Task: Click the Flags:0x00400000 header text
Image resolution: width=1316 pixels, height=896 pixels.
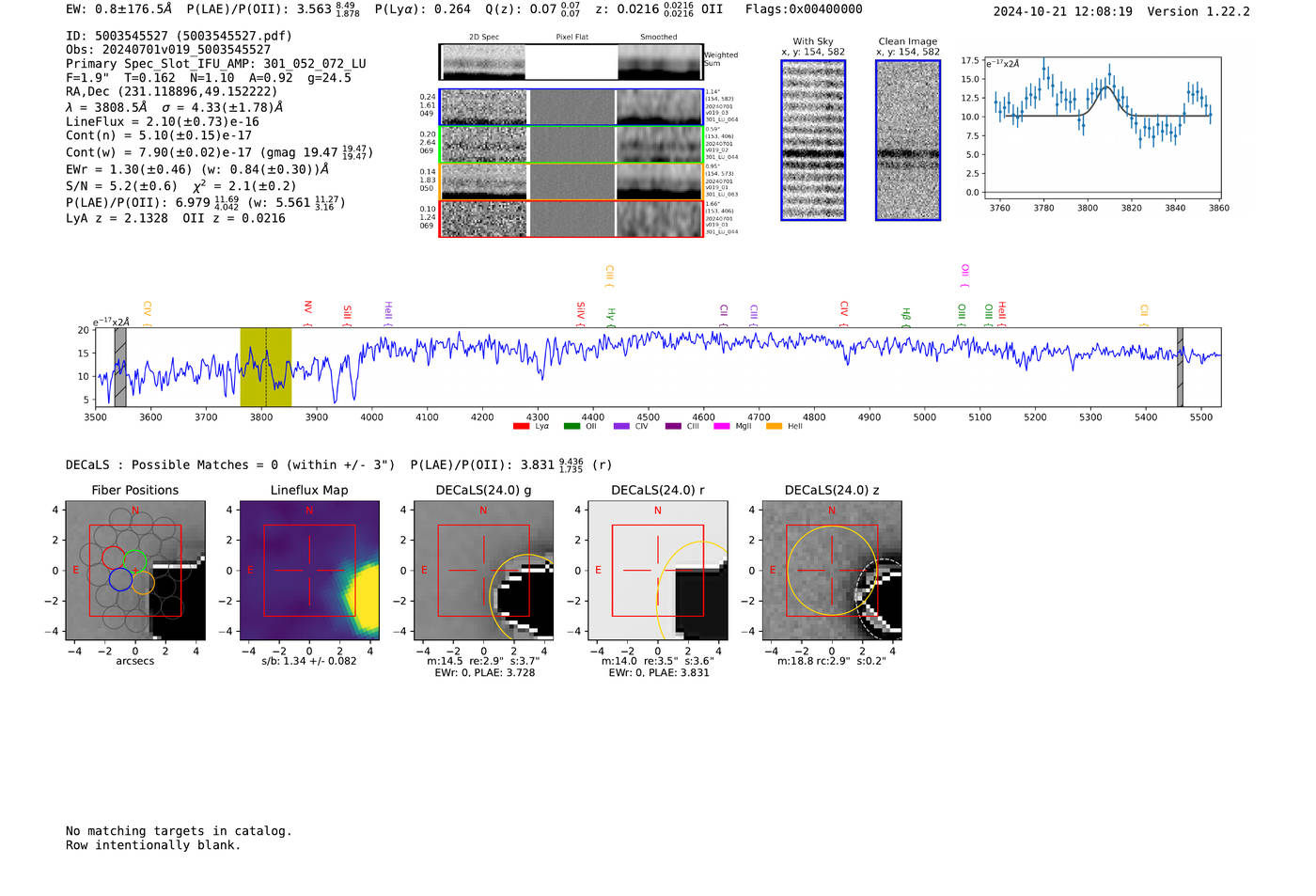Action: pyautogui.click(x=804, y=9)
